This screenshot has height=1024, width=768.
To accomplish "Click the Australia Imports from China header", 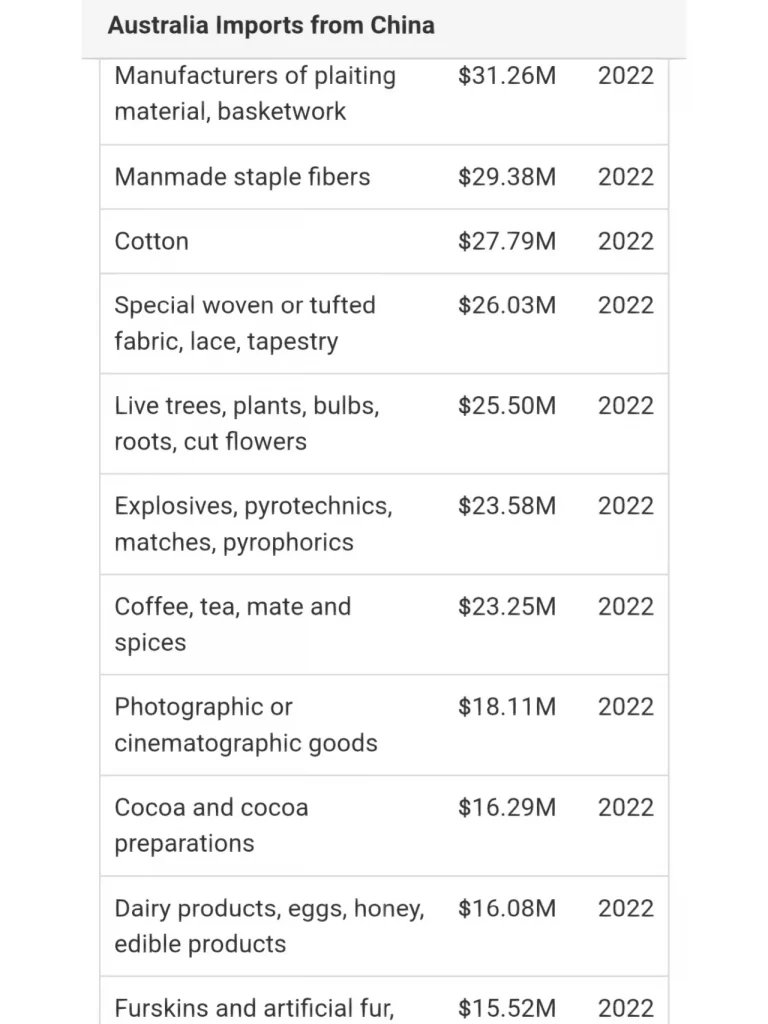I will [271, 25].
